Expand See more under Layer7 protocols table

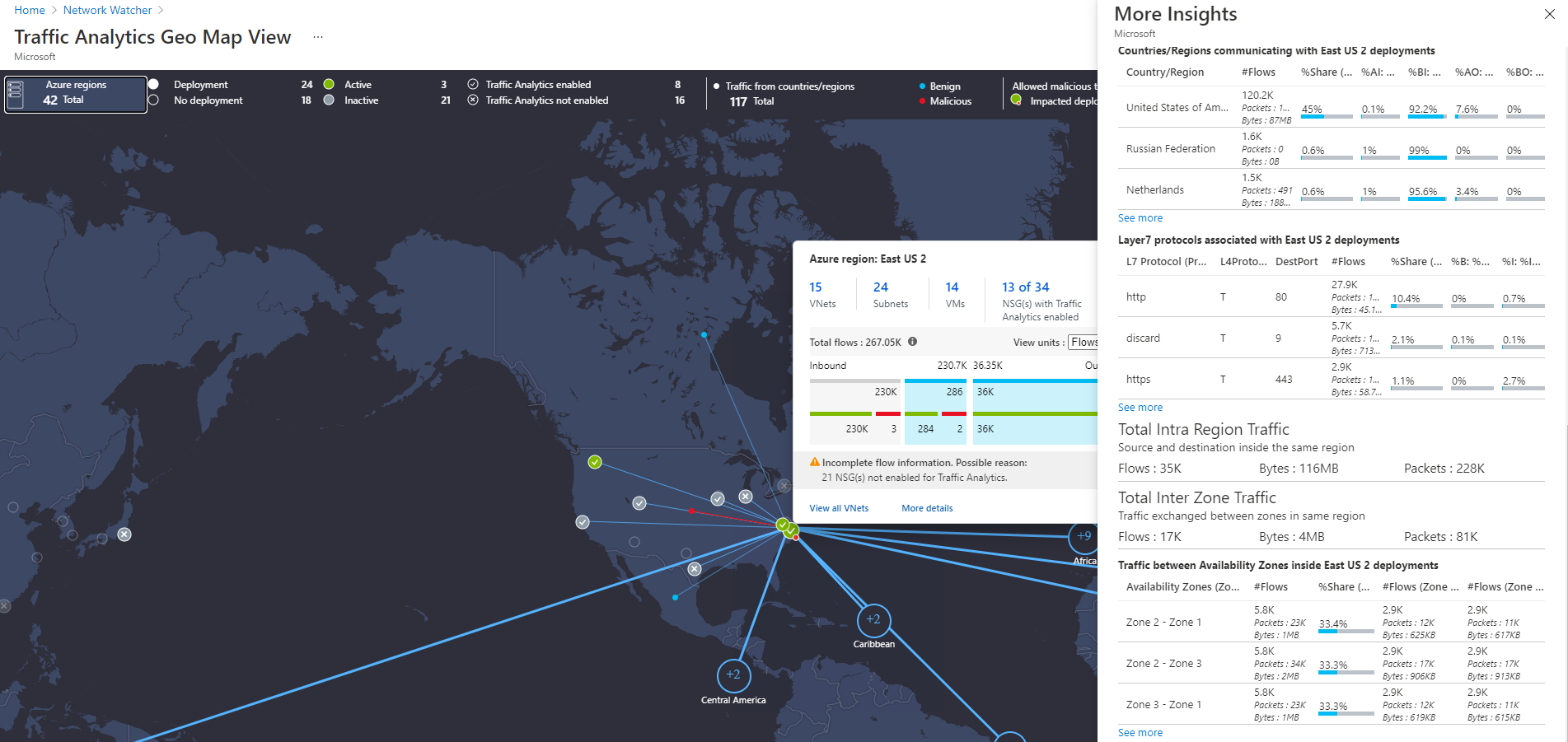click(1140, 408)
